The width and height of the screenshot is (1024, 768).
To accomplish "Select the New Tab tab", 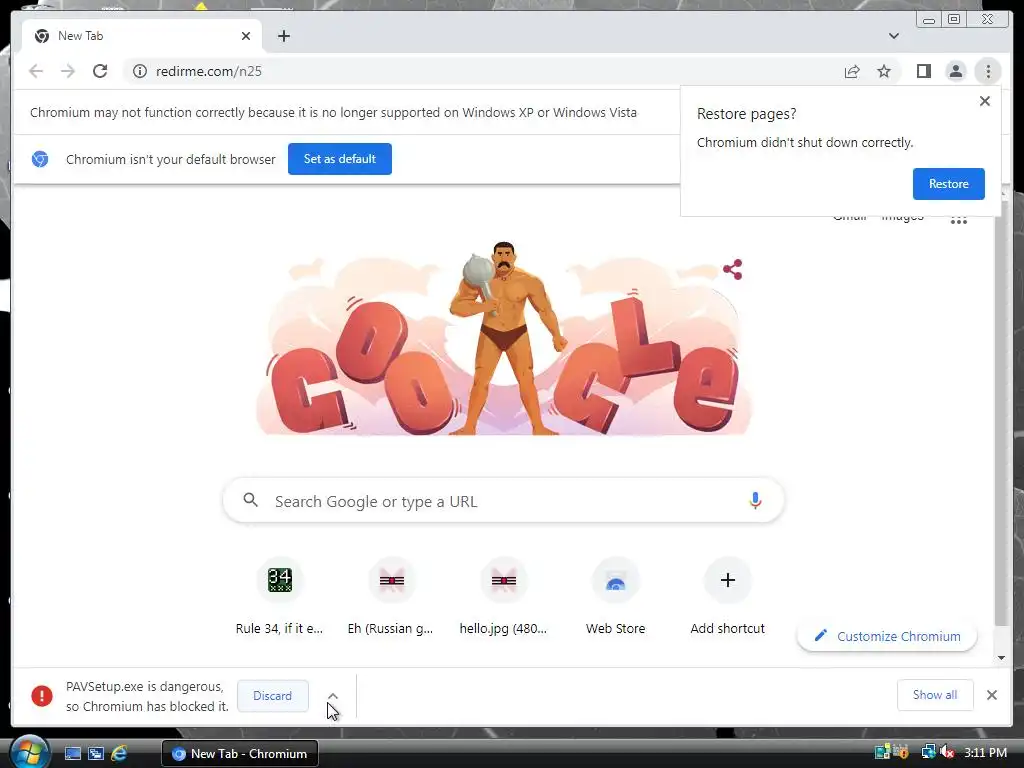I will click(142, 36).
